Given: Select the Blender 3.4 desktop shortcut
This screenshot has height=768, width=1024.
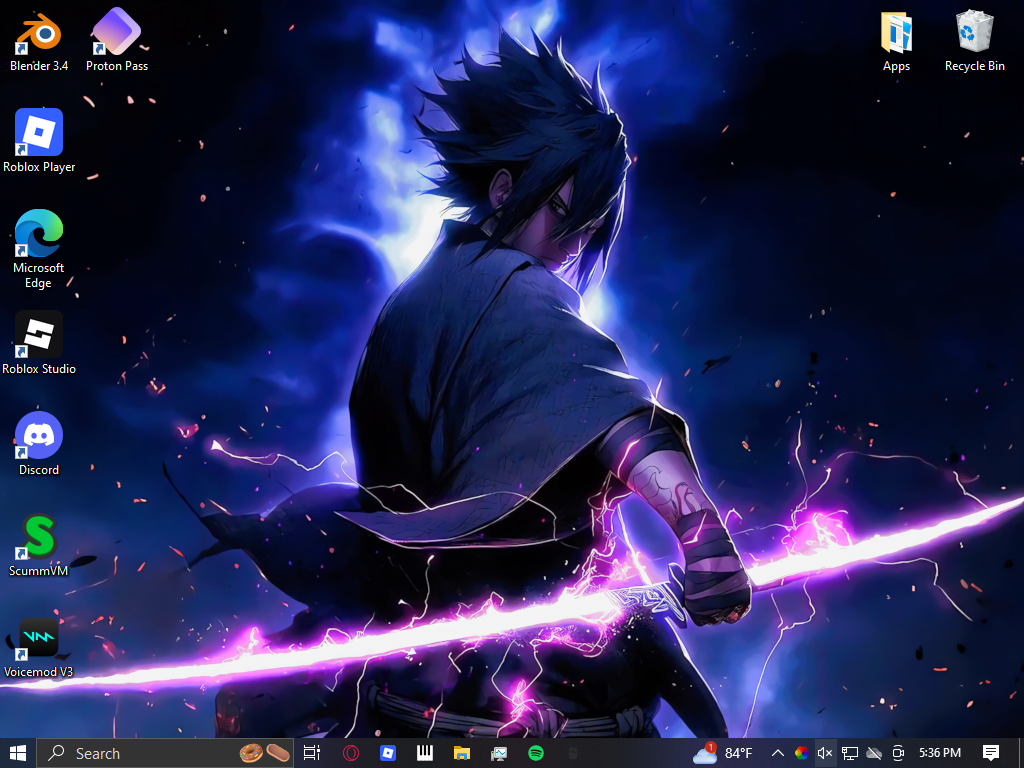Looking at the screenshot, I should coord(39,40).
